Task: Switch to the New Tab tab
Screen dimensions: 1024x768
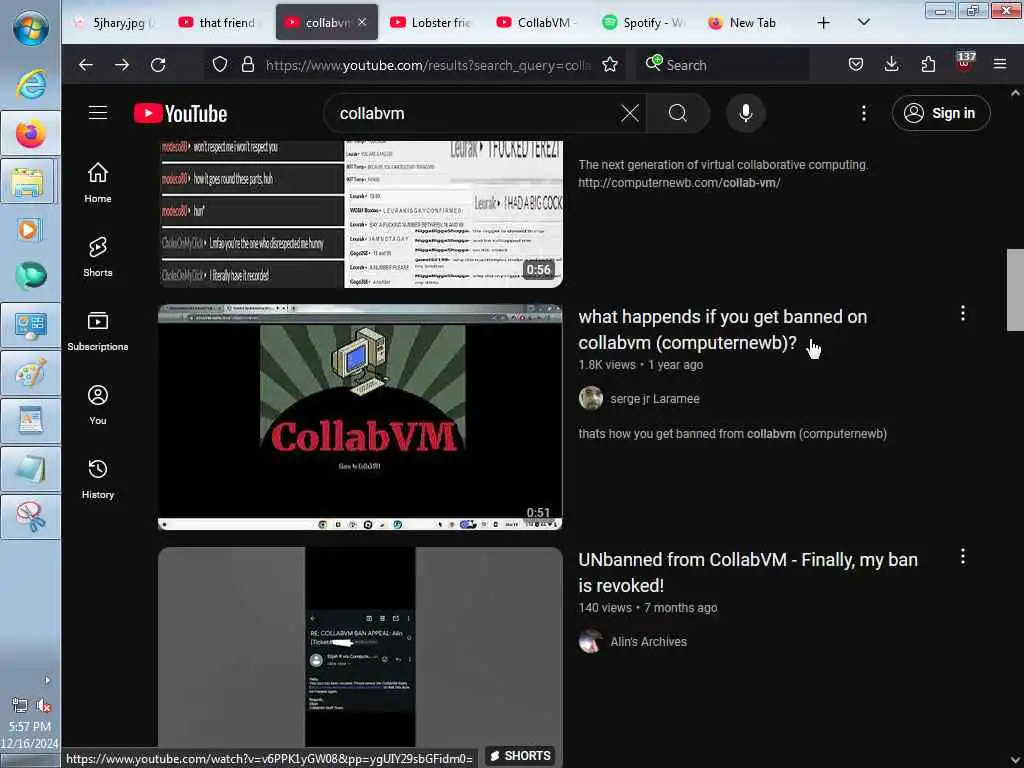Action: click(x=748, y=23)
